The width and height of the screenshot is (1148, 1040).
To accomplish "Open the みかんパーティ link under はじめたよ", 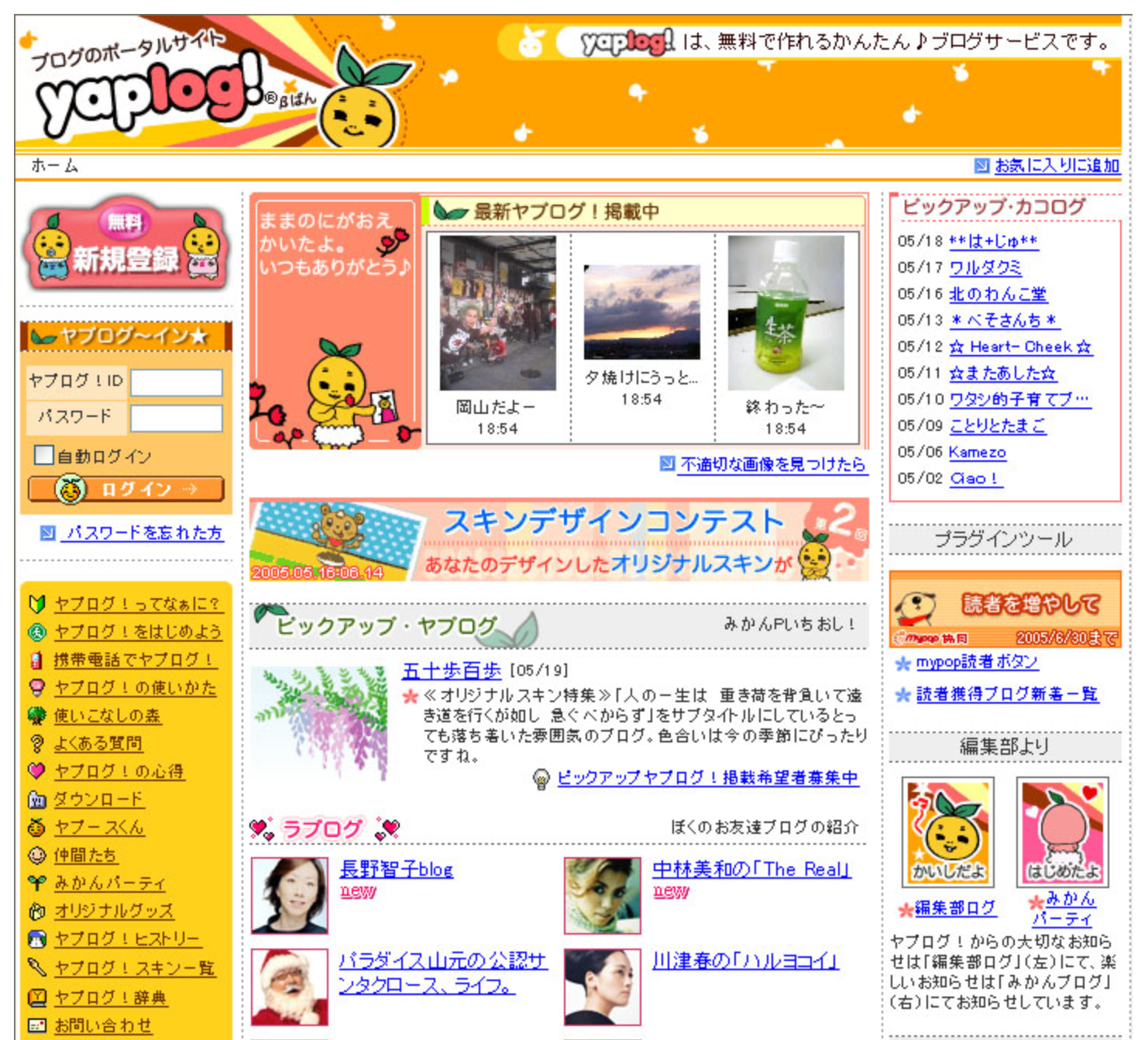I will (1064, 908).
